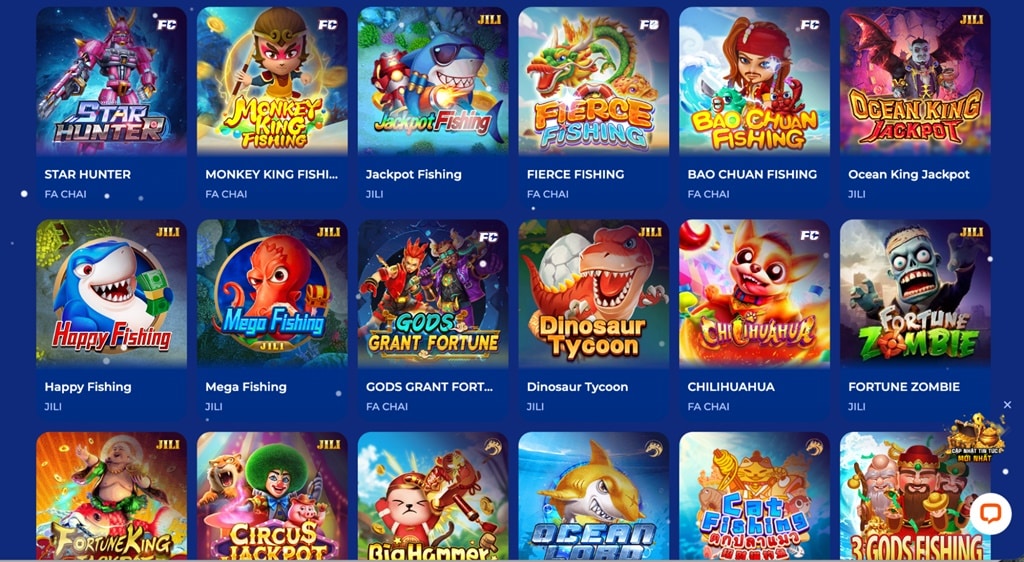Screen dimensions: 1024x562
Task: Select the Dinosaur Tycoon game tile
Action: coord(594,293)
